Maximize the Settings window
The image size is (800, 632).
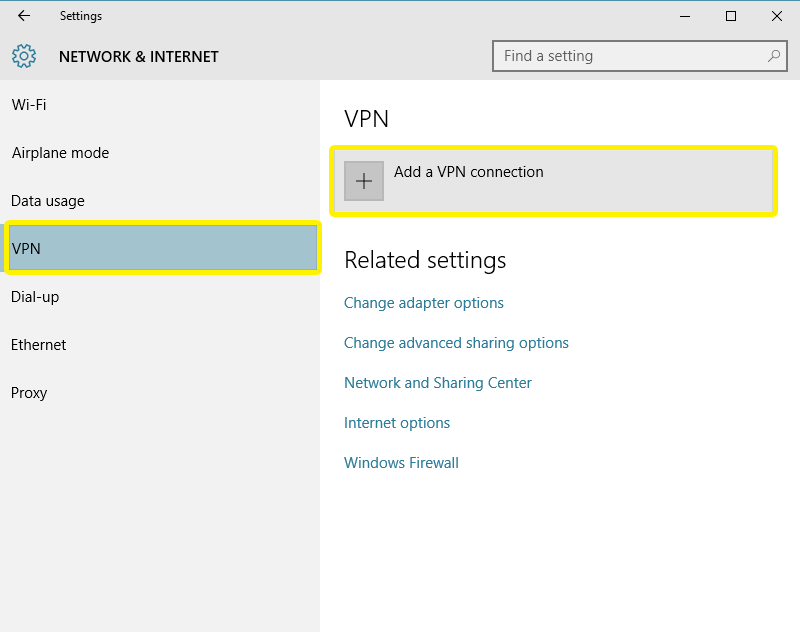pos(731,16)
